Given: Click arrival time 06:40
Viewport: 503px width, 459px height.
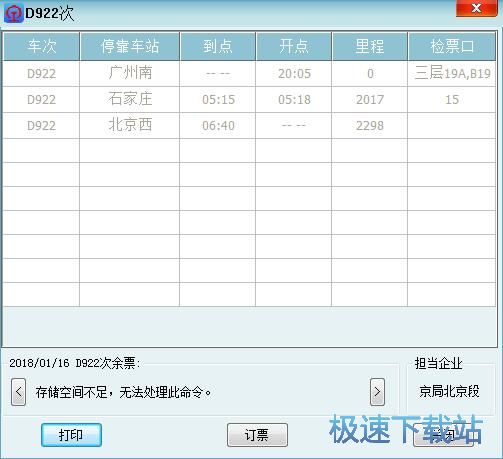Looking at the screenshot, I should [218, 125].
